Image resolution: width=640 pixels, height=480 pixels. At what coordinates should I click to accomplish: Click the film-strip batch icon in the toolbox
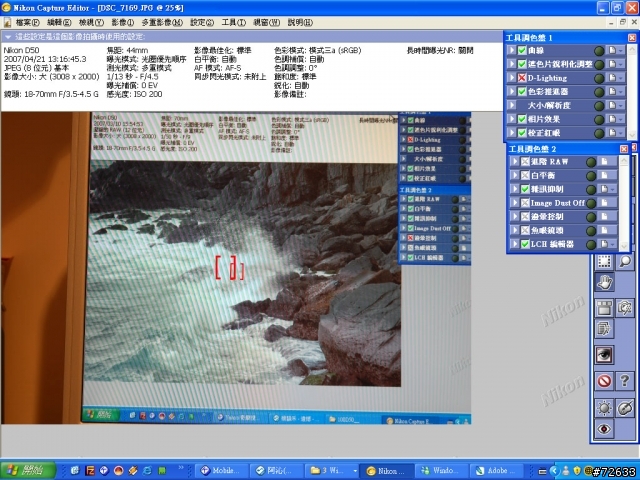coord(604,308)
